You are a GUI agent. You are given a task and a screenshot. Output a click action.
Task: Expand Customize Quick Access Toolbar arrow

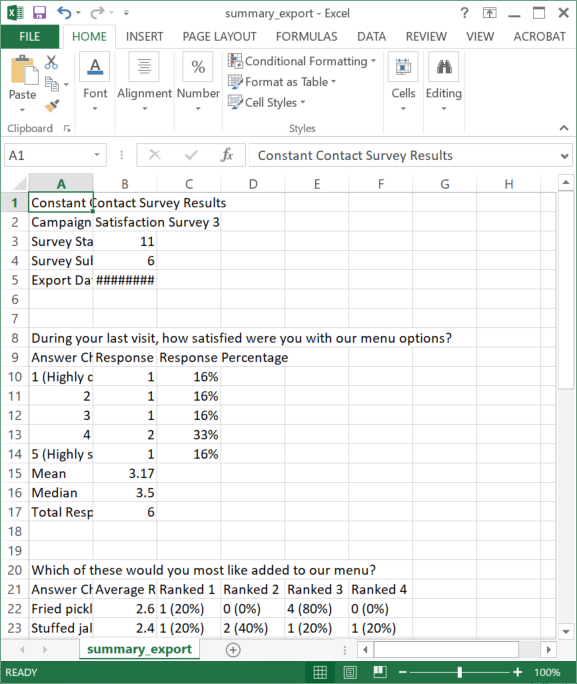point(126,13)
